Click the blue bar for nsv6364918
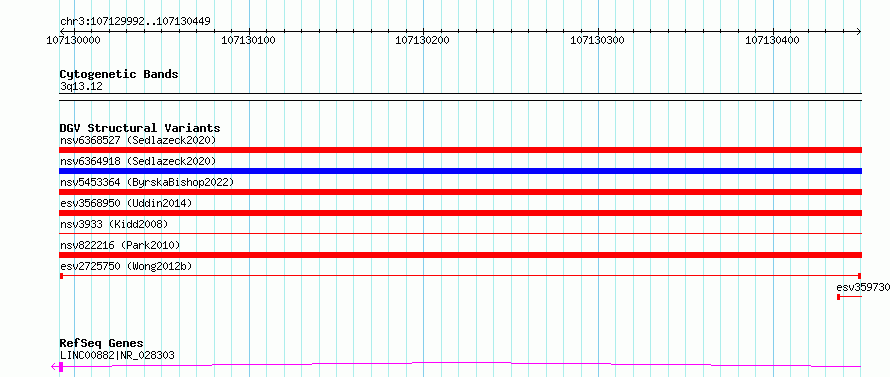 tap(460, 171)
